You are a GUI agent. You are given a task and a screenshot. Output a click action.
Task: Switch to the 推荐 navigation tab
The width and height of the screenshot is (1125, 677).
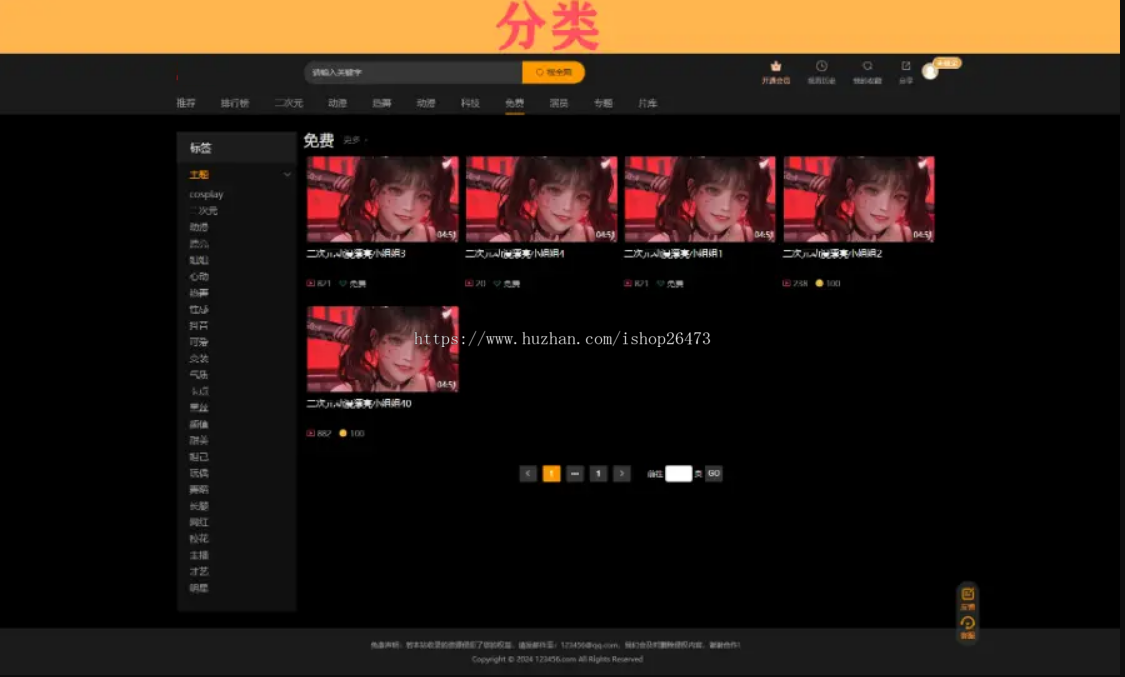click(186, 103)
